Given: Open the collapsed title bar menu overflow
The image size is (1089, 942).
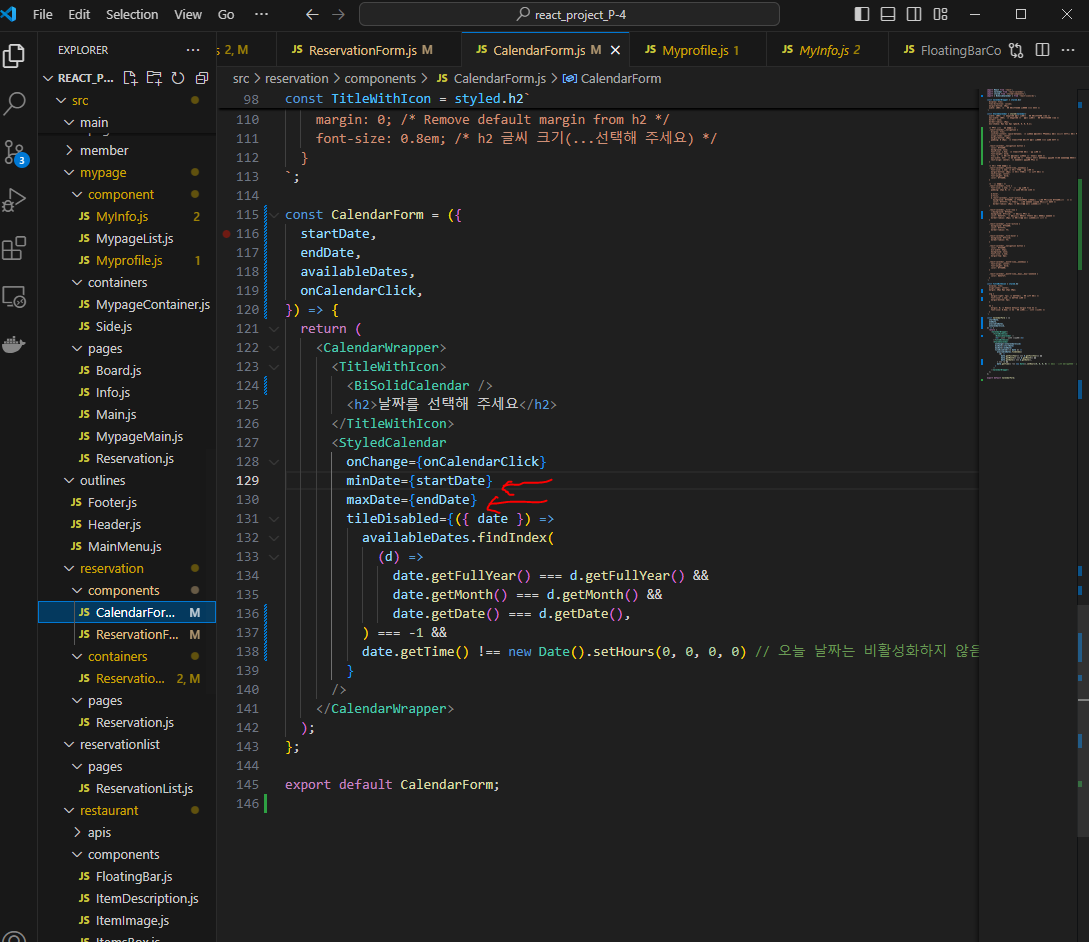Looking at the screenshot, I should (x=261, y=14).
